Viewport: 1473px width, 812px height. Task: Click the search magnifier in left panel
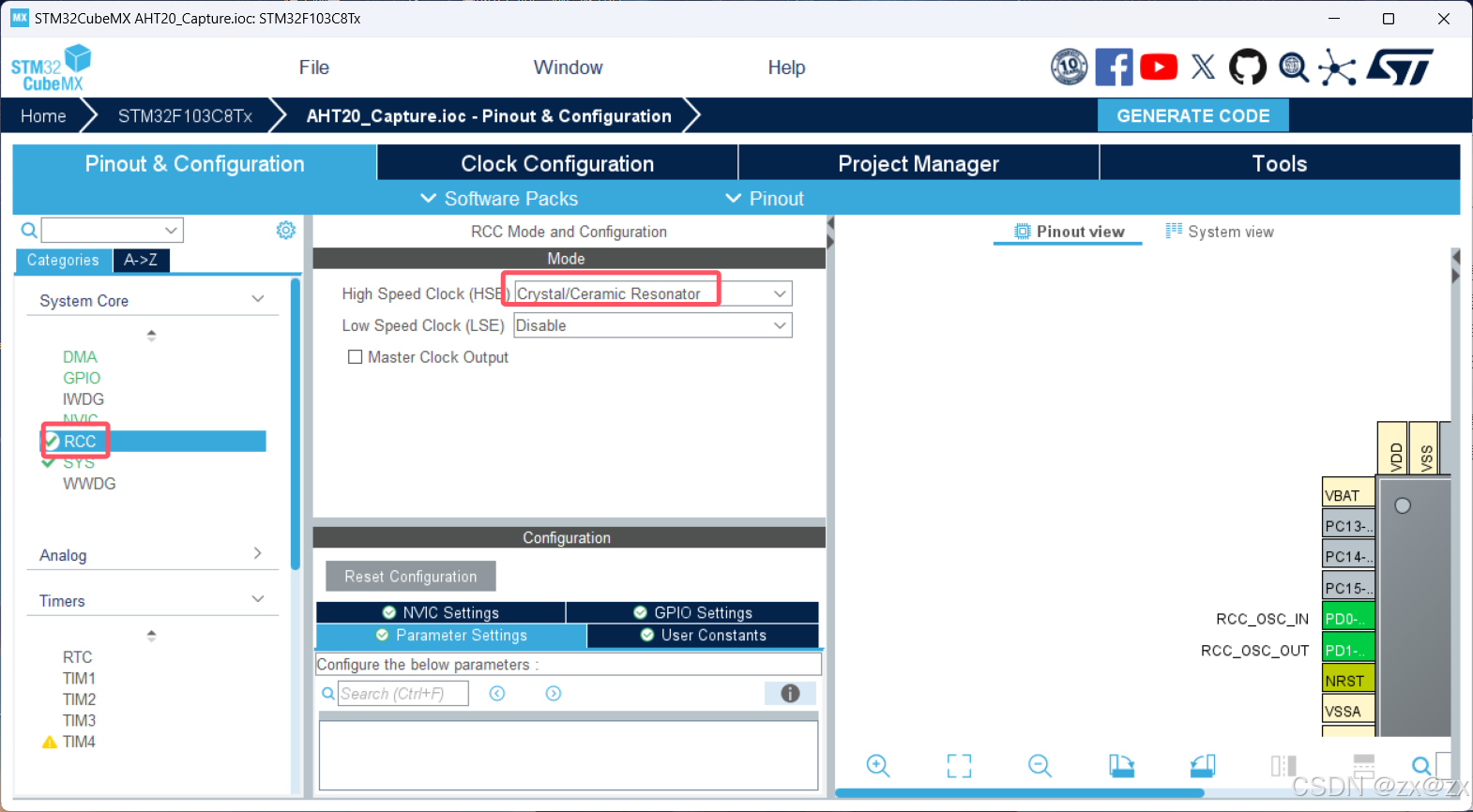coord(29,230)
